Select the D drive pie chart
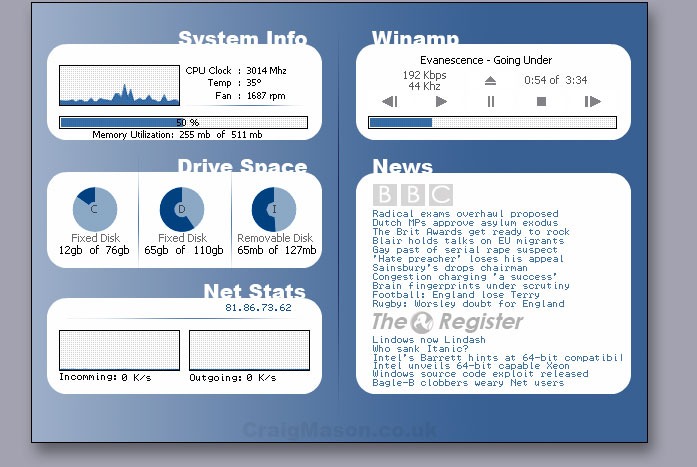The height and width of the screenshot is (467, 697). coord(182,209)
